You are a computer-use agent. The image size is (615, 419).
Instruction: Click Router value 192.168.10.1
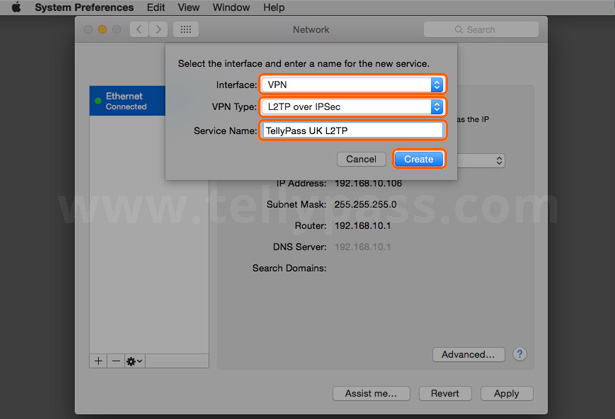(362, 226)
